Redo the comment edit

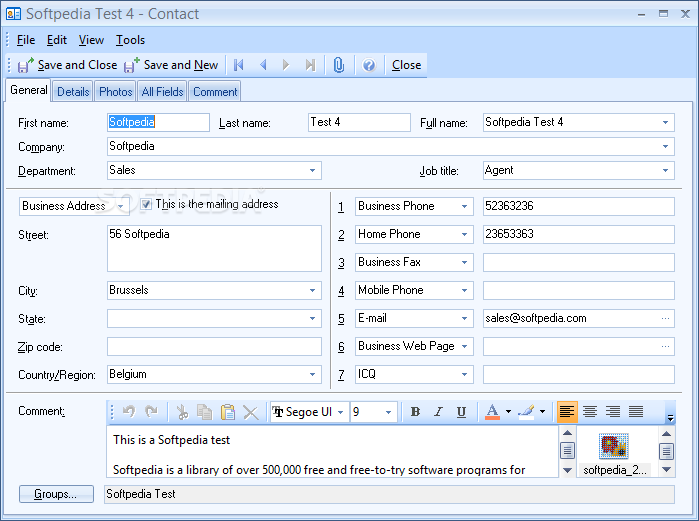click(152, 411)
